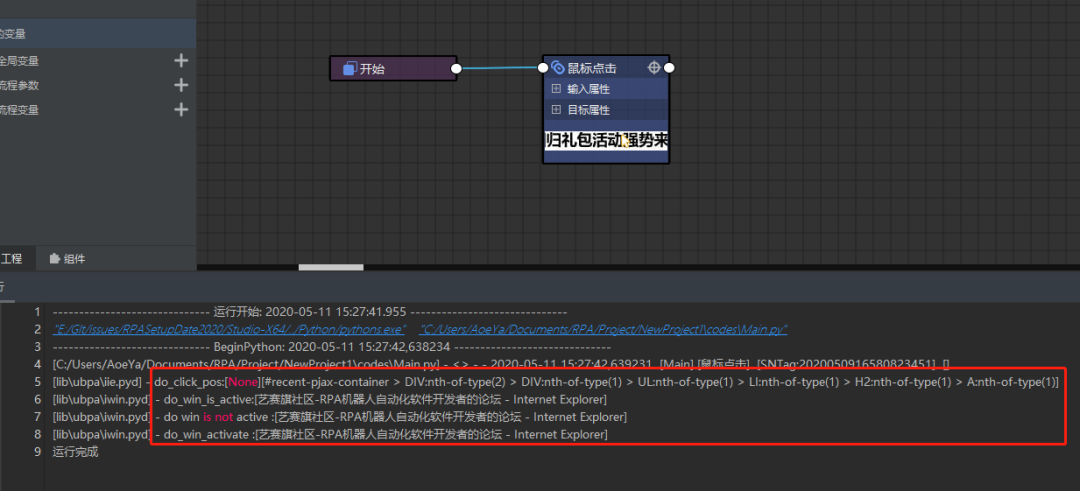The width and height of the screenshot is (1080, 491).
Task: Open the Main.py file path link
Action: pyautogui.click(x=603, y=328)
